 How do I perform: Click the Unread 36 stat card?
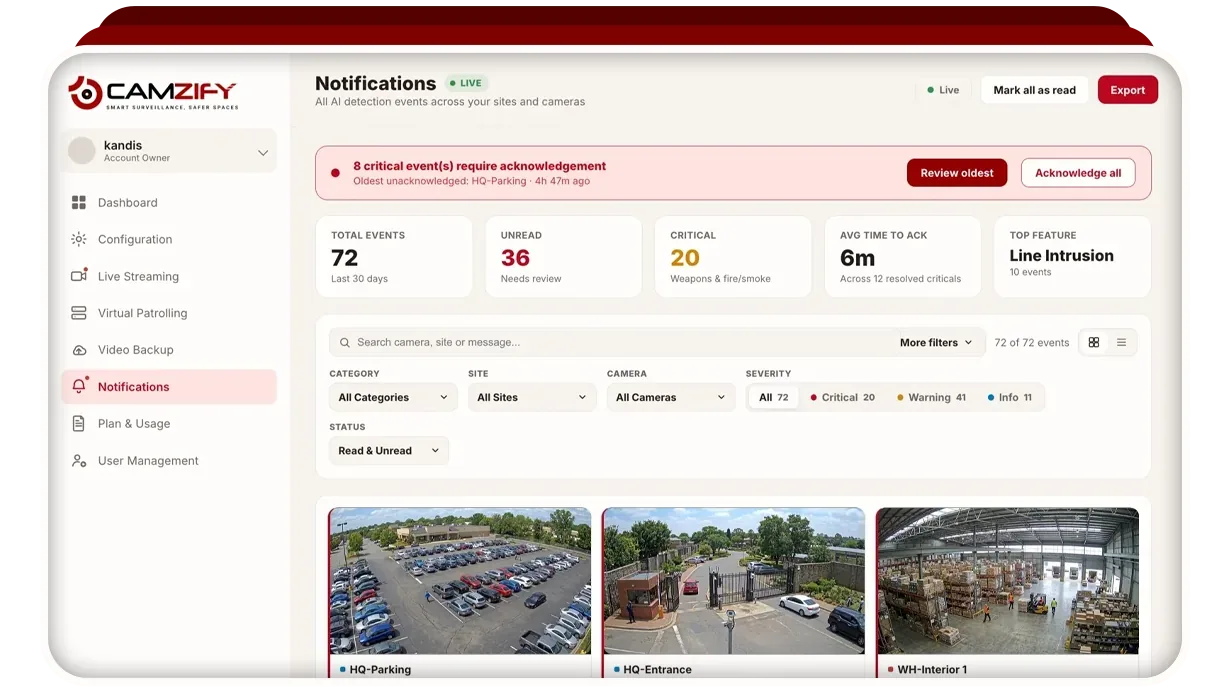[x=563, y=257]
